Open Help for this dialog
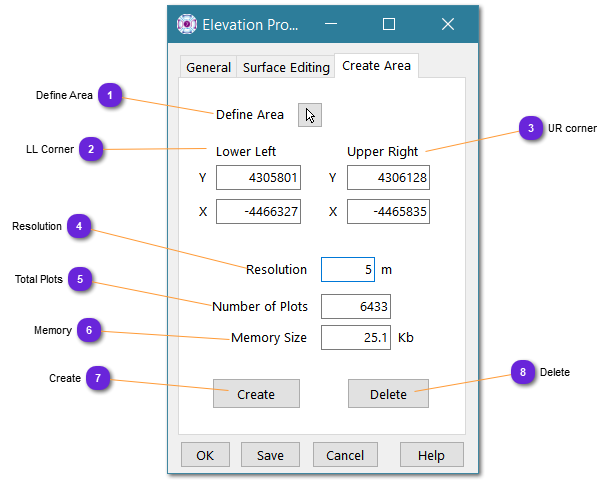613x483 pixels. click(x=431, y=455)
